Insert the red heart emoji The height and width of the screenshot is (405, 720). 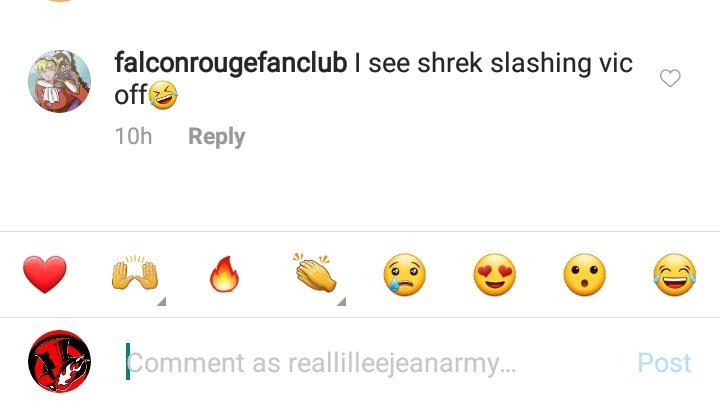click(45, 275)
